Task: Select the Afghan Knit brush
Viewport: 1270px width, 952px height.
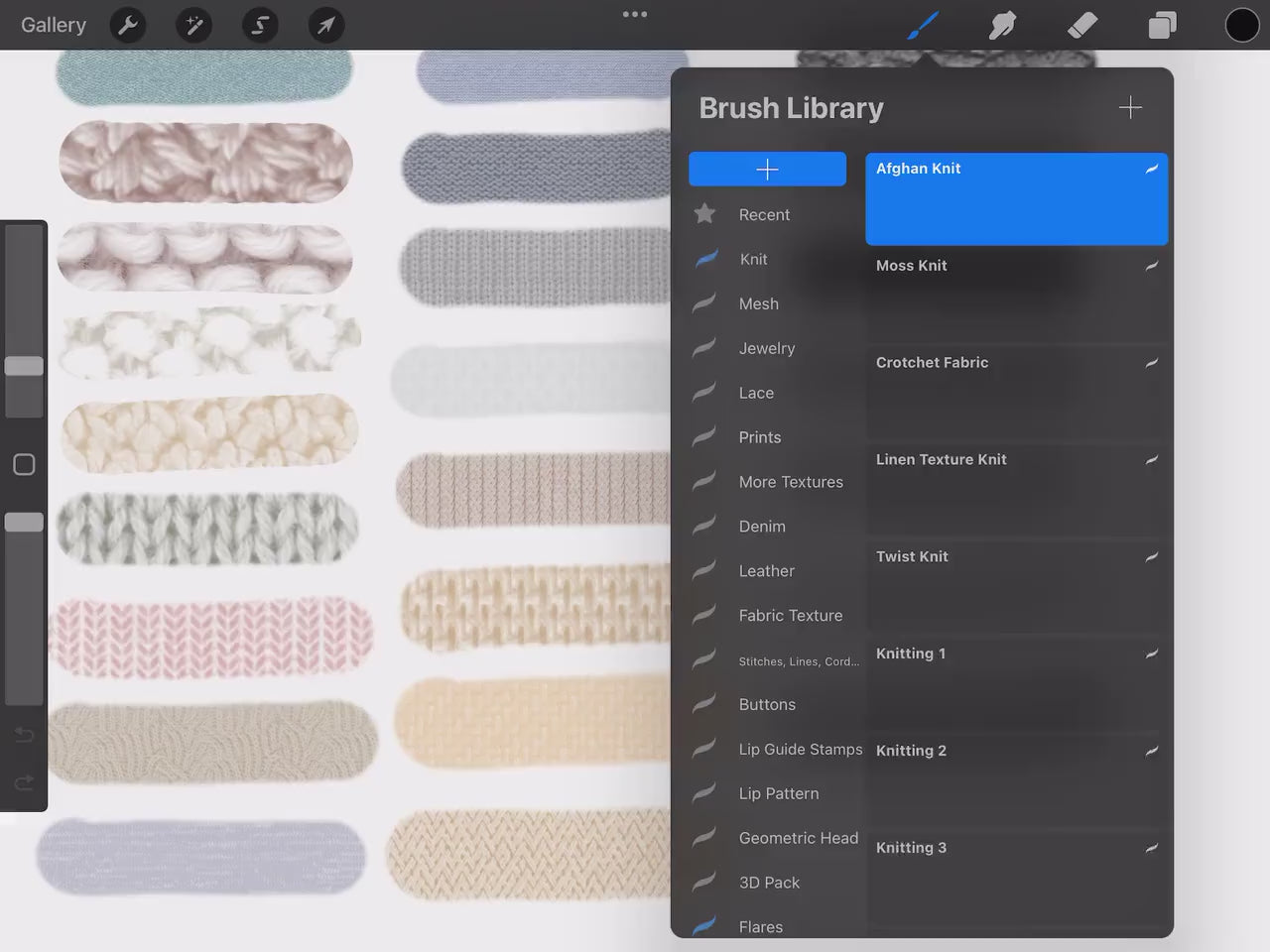Action: tap(1016, 198)
